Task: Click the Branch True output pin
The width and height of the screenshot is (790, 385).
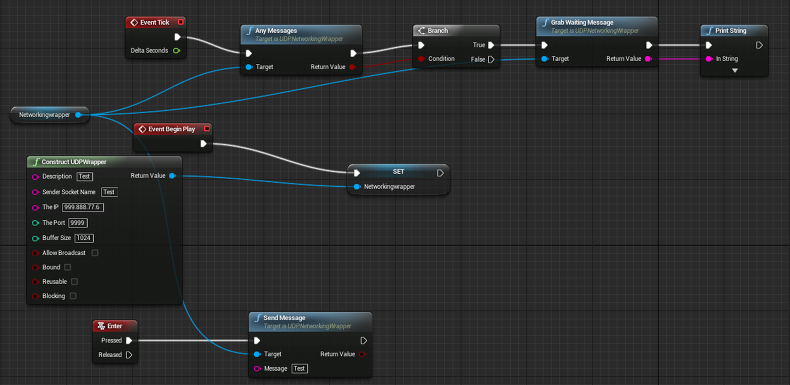Action: tap(491, 45)
